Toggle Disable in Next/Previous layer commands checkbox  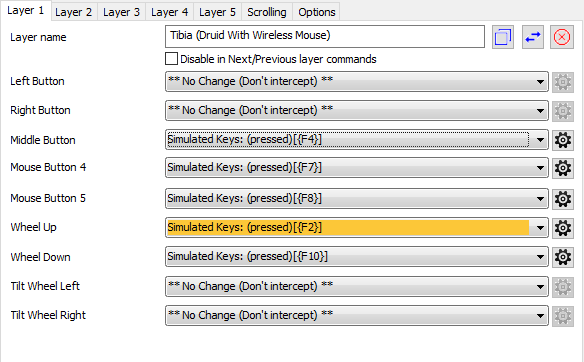(171, 59)
